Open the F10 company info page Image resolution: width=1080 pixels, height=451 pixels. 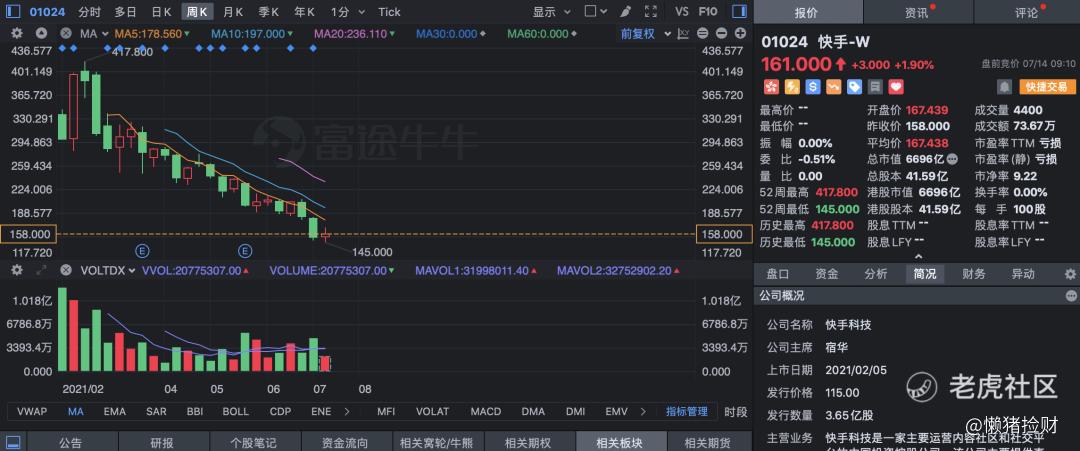(x=708, y=12)
